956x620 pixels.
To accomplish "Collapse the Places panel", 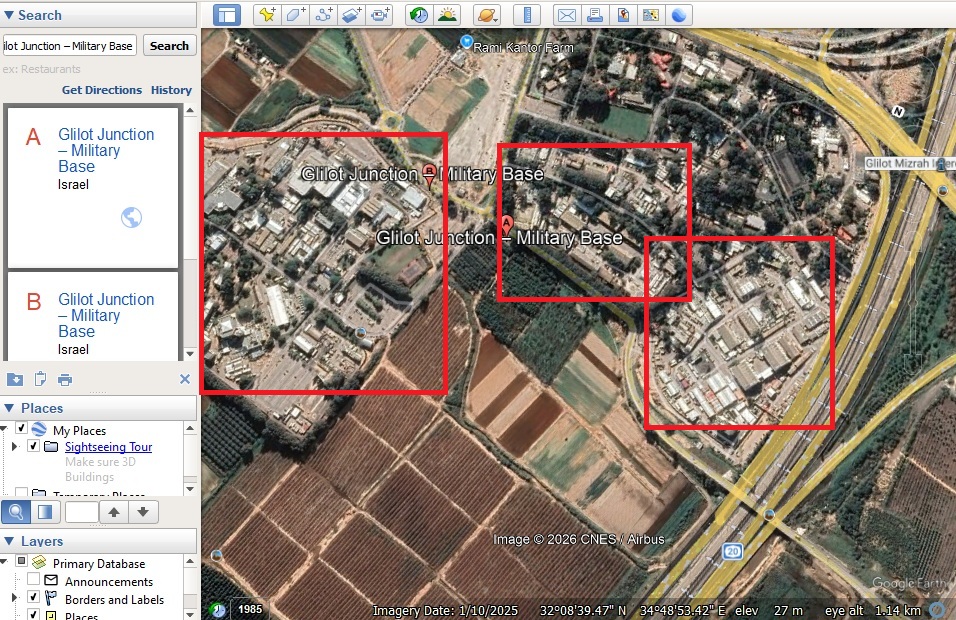I will 9,408.
